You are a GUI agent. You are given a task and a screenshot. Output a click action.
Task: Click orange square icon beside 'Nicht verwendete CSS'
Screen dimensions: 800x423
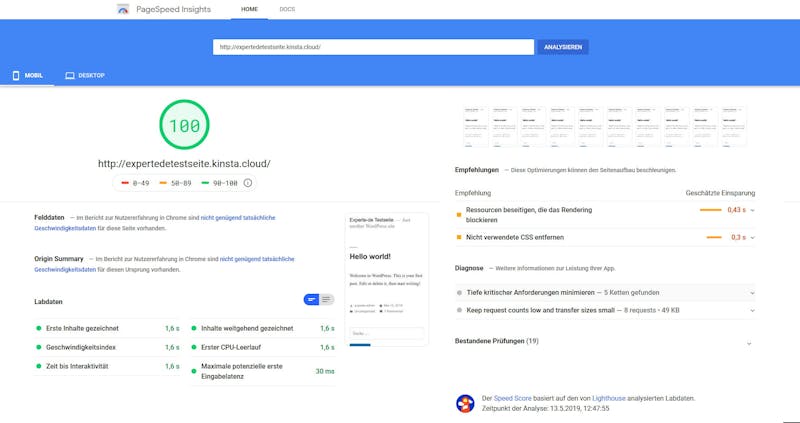point(459,237)
